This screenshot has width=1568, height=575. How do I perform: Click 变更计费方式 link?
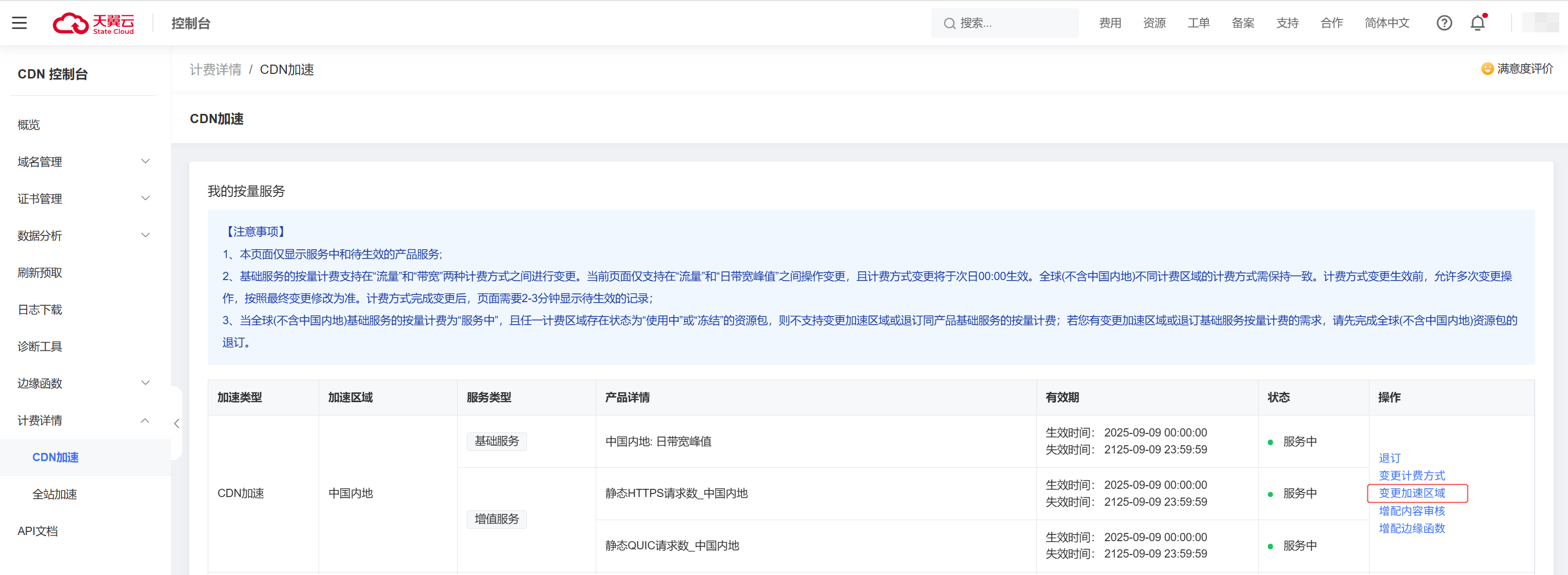[1412, 476]
